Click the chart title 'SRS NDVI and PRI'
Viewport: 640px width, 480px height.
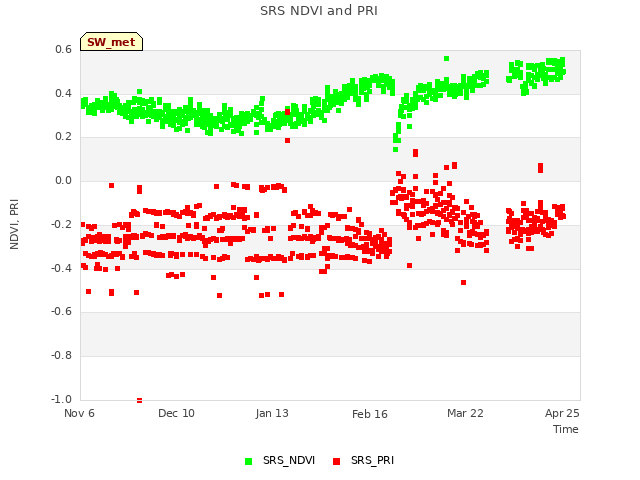click(x=319, y=11)
